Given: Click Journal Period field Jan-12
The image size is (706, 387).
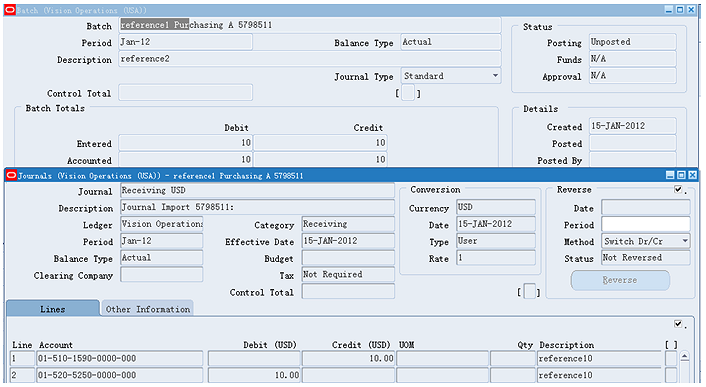Looking at the screenshot, I should (162, 241).
